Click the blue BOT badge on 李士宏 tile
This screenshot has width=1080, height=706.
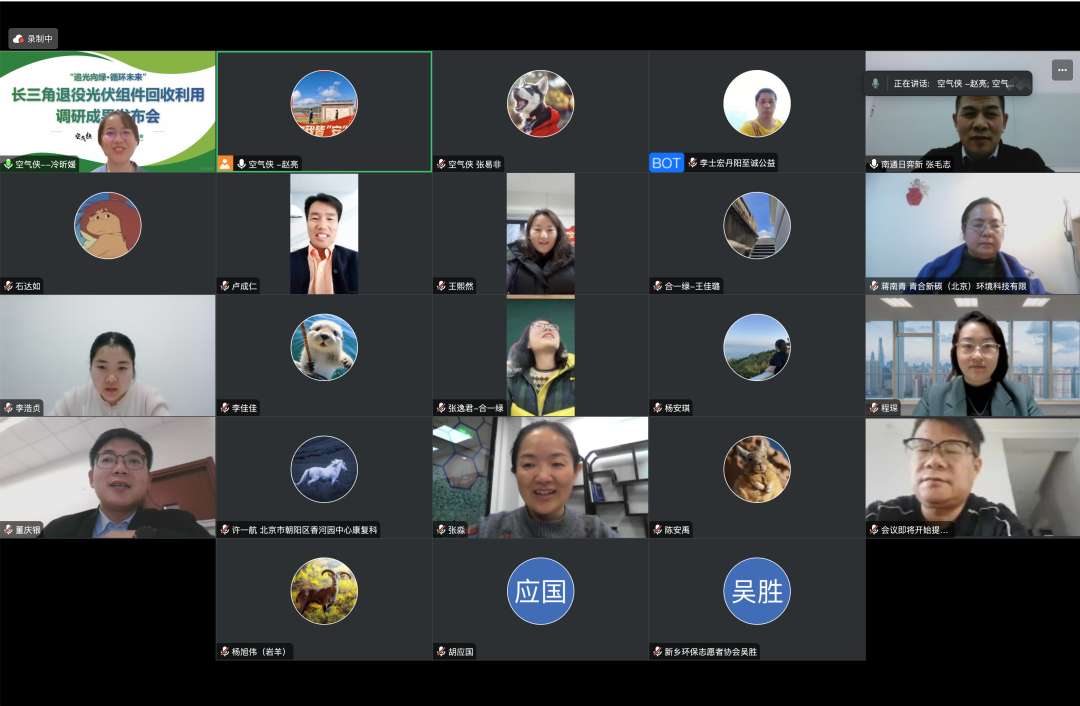[x=666, y=163]
